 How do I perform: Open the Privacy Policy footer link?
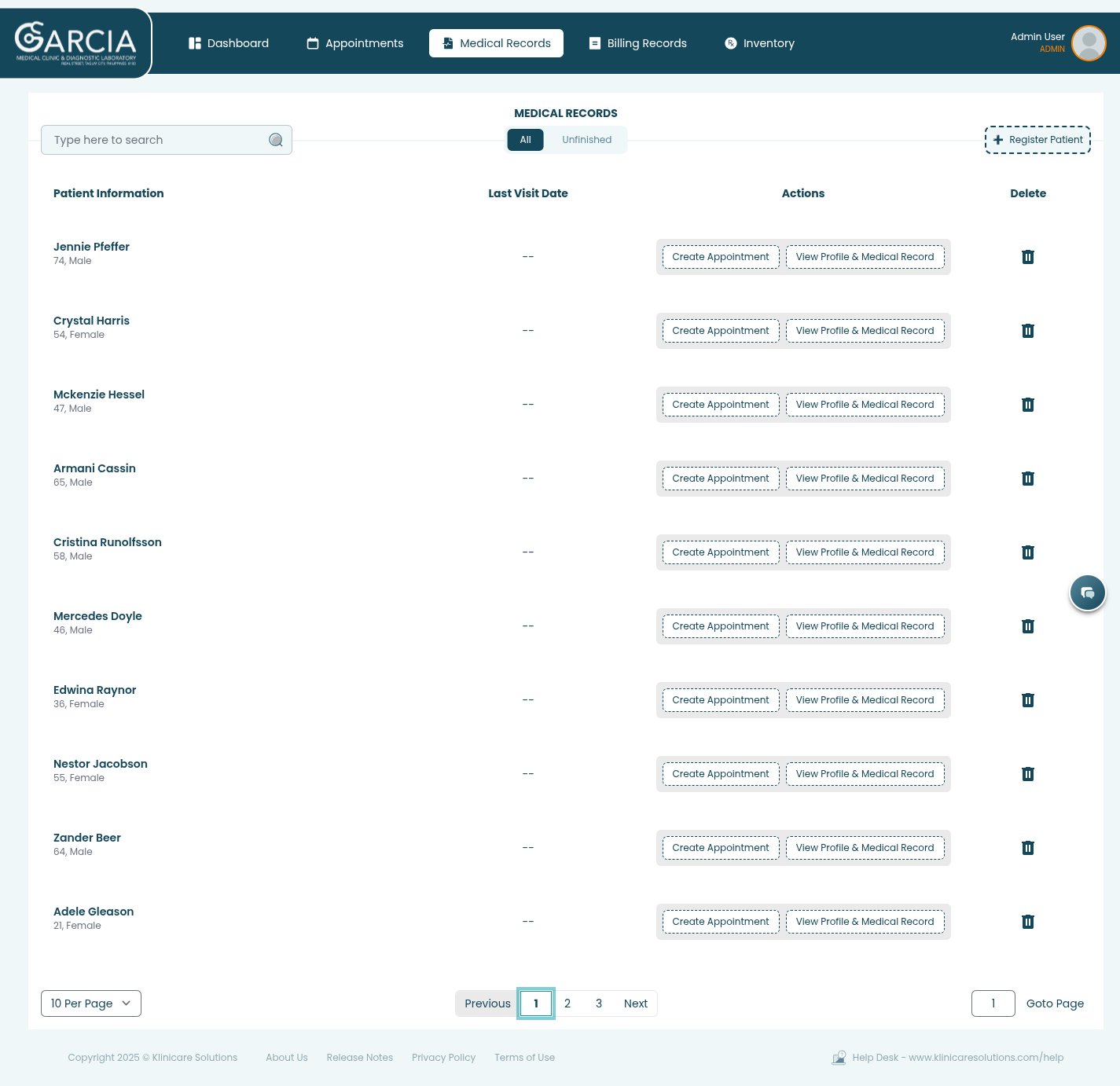point(443,1058)
